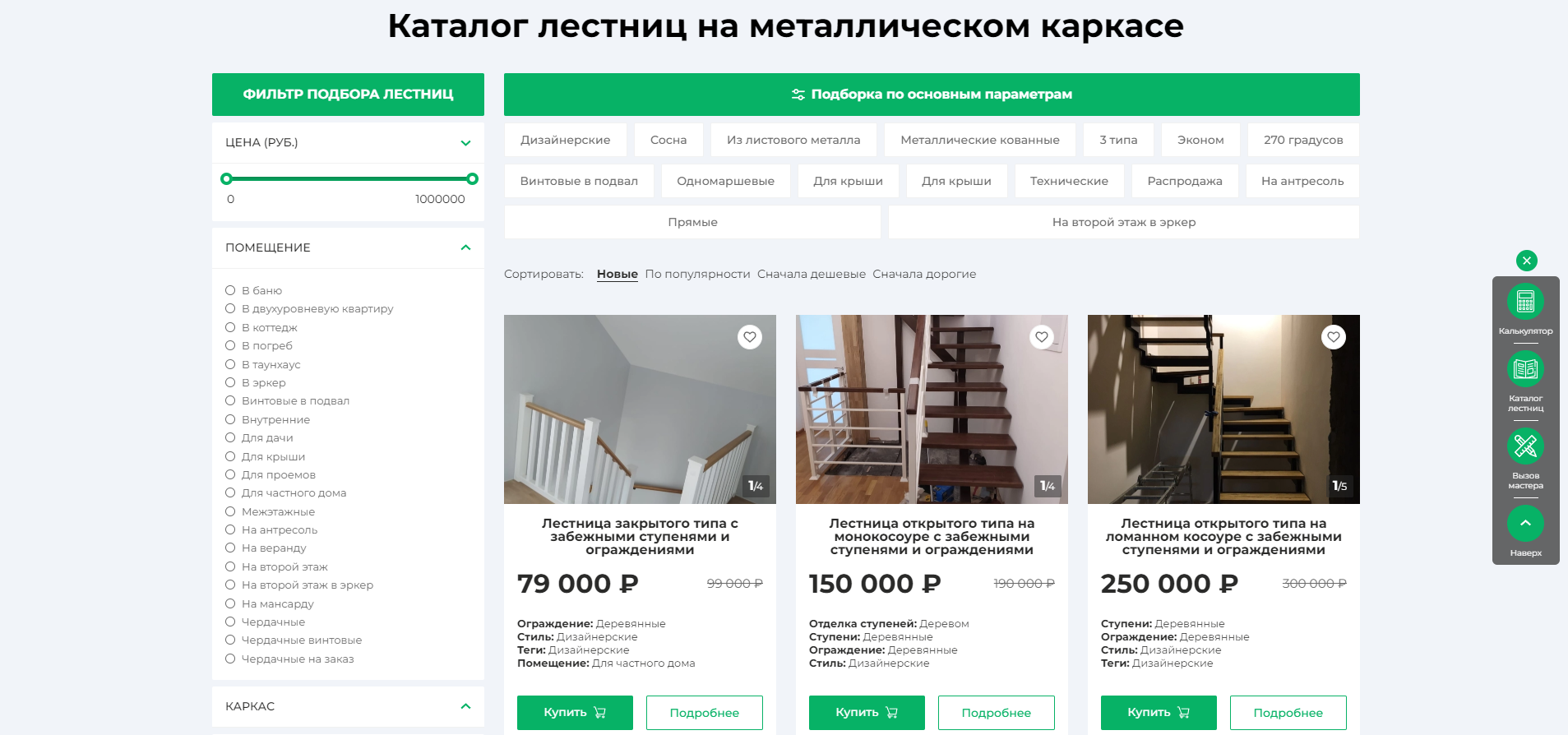Click the Вызов мастера icon

click(x=1525, y=446)
